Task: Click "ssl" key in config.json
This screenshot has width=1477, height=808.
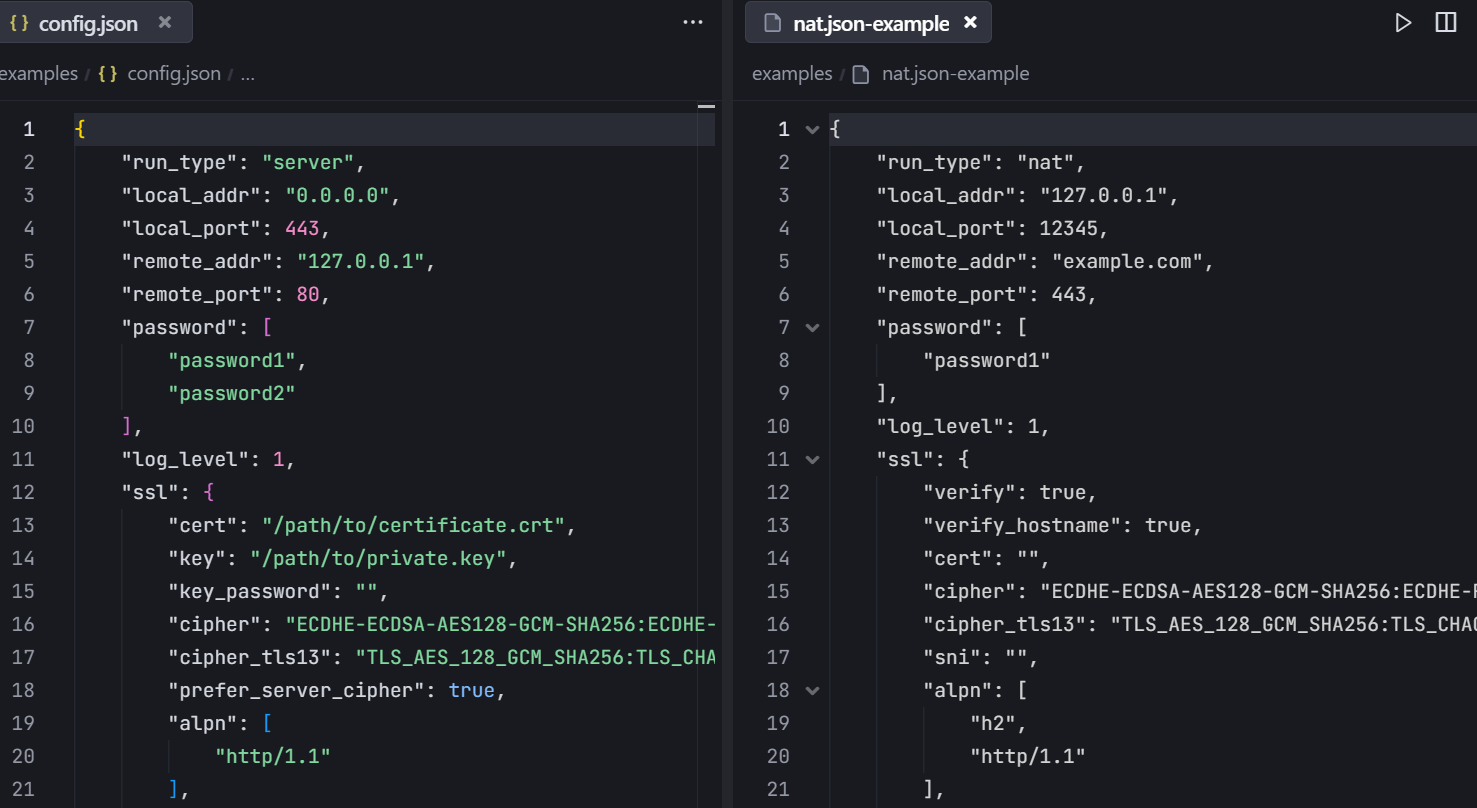Action: click(150, 492)
